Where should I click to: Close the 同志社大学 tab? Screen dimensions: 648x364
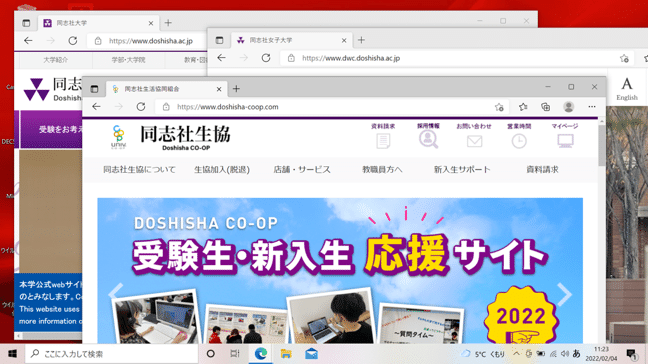(x=151, y=23)
